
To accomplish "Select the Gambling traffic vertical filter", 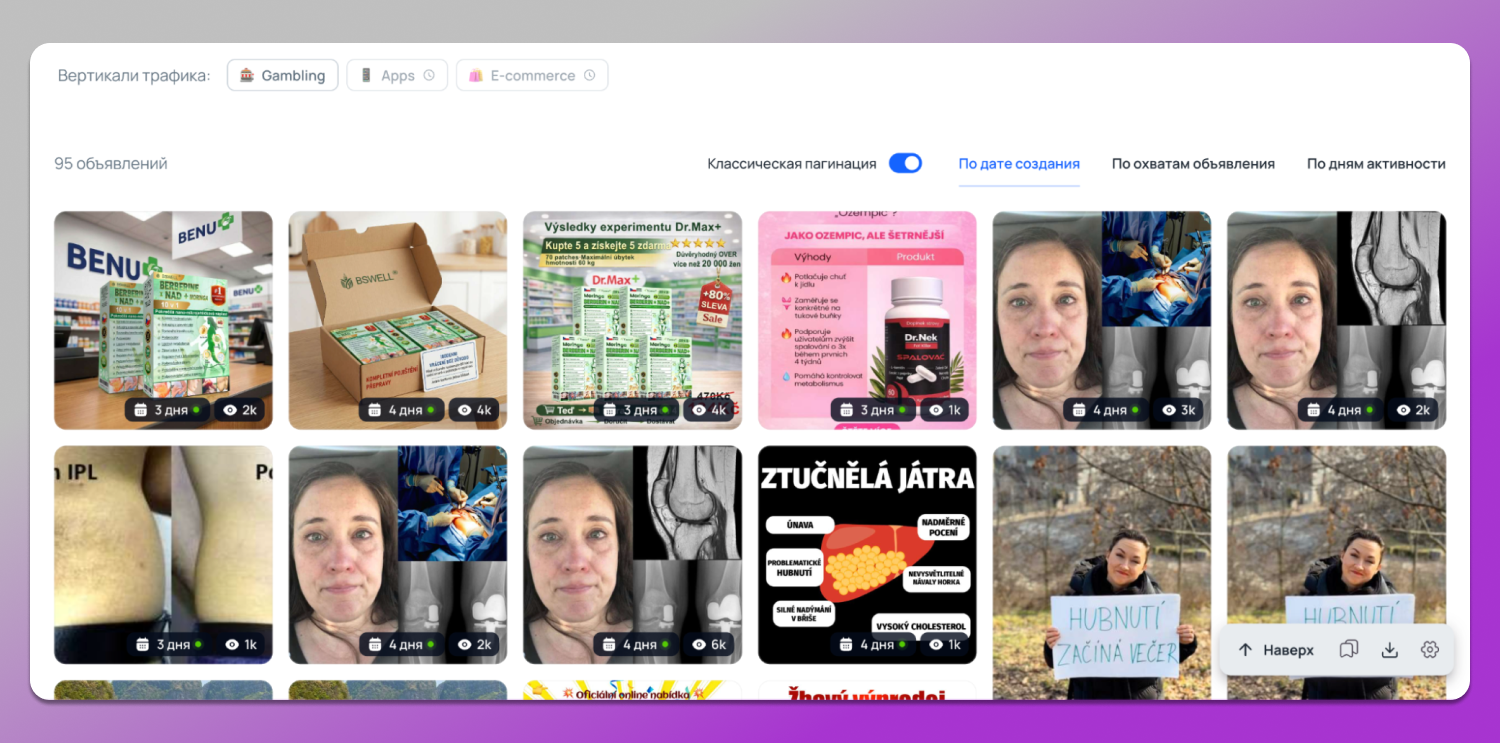I will [282, 74].
